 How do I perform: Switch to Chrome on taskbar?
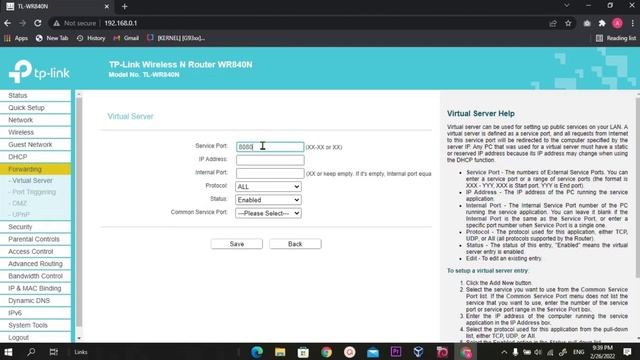326,352
